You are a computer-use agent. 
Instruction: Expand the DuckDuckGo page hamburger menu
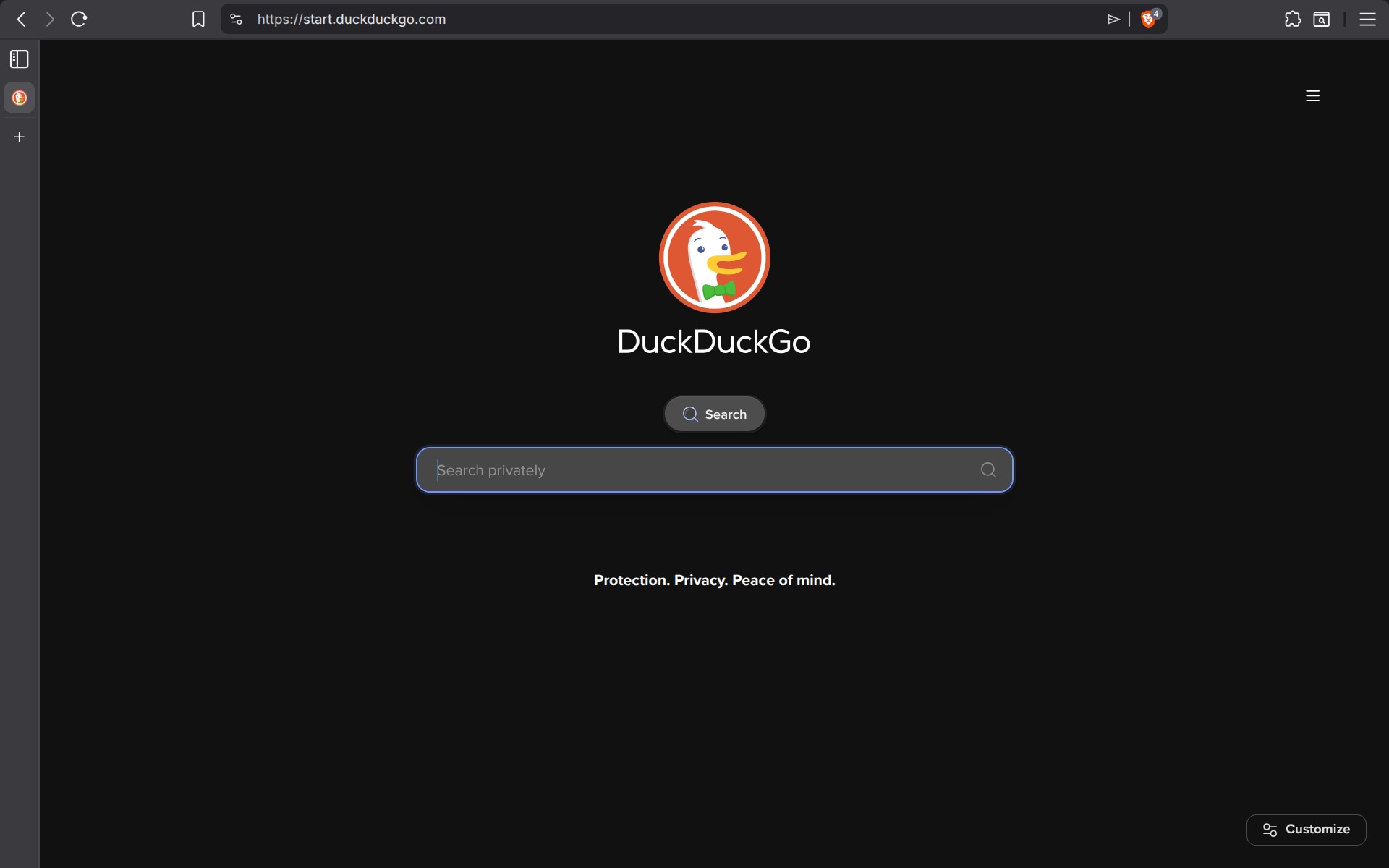point(1312,95)
